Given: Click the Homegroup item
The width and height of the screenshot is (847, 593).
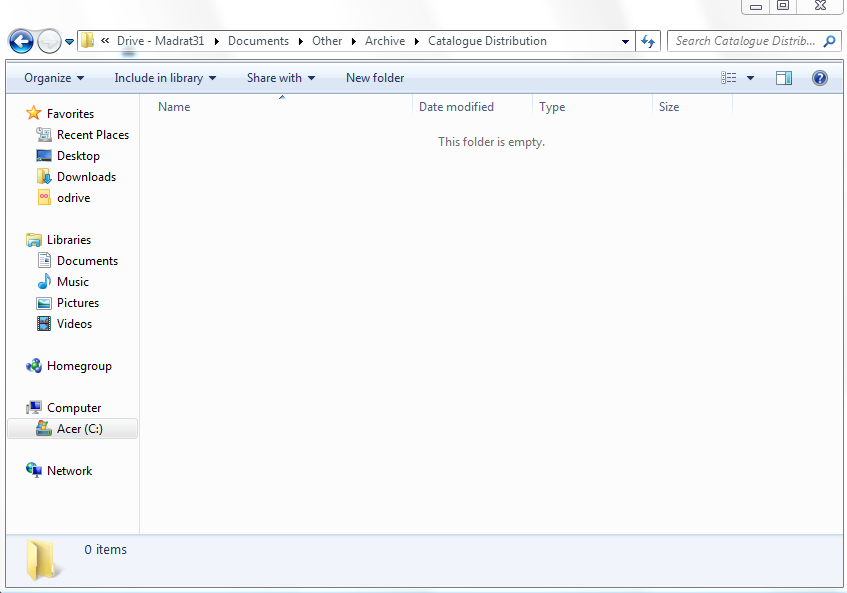Looking at the screenshot, I should (79, 366).
